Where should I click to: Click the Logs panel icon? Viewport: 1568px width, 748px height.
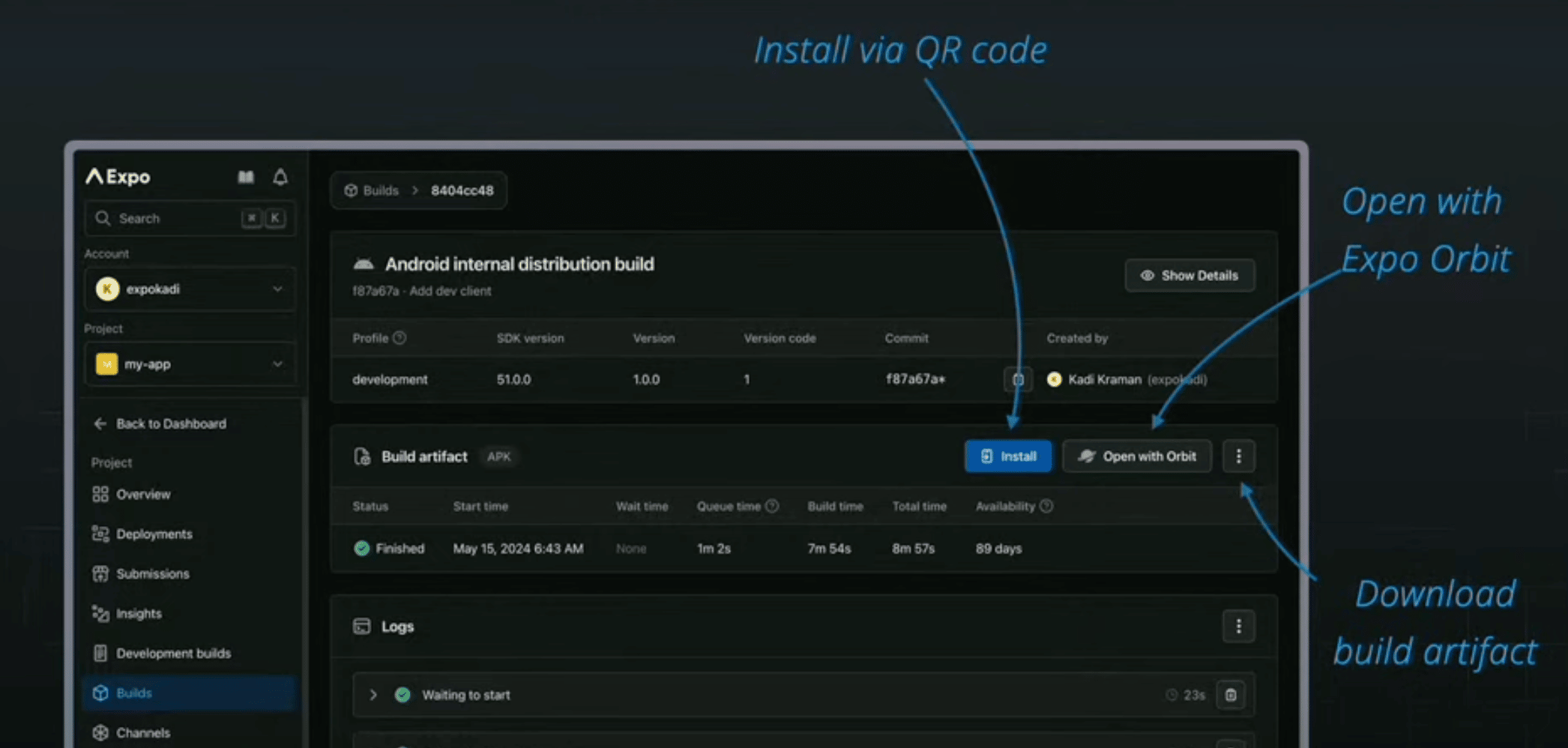362,626
